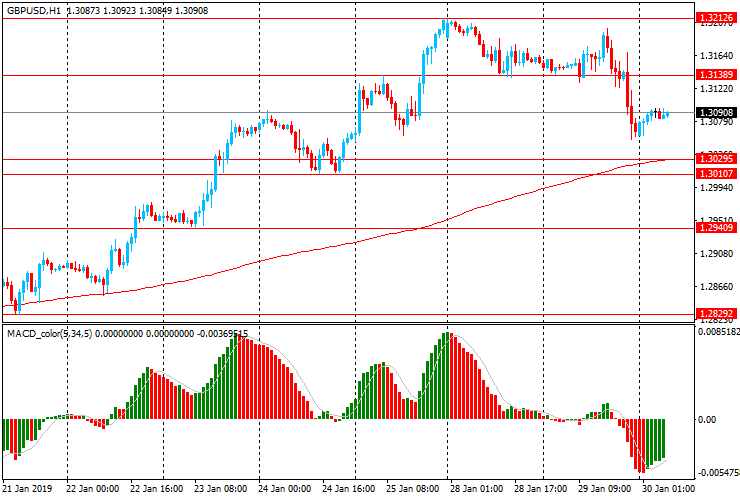Click the 1.30295 red price label
This screenshot has width=740, height=500.
point(716,159)
